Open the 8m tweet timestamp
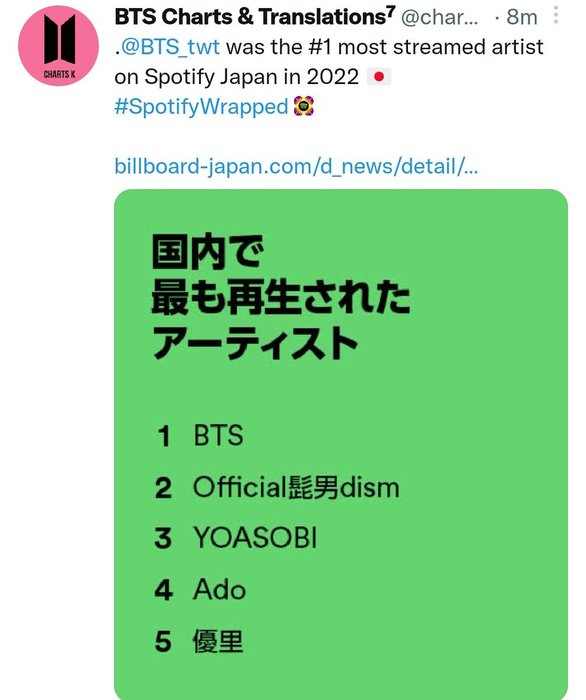This screenshot has height=700, width=586. click(522, 17)
